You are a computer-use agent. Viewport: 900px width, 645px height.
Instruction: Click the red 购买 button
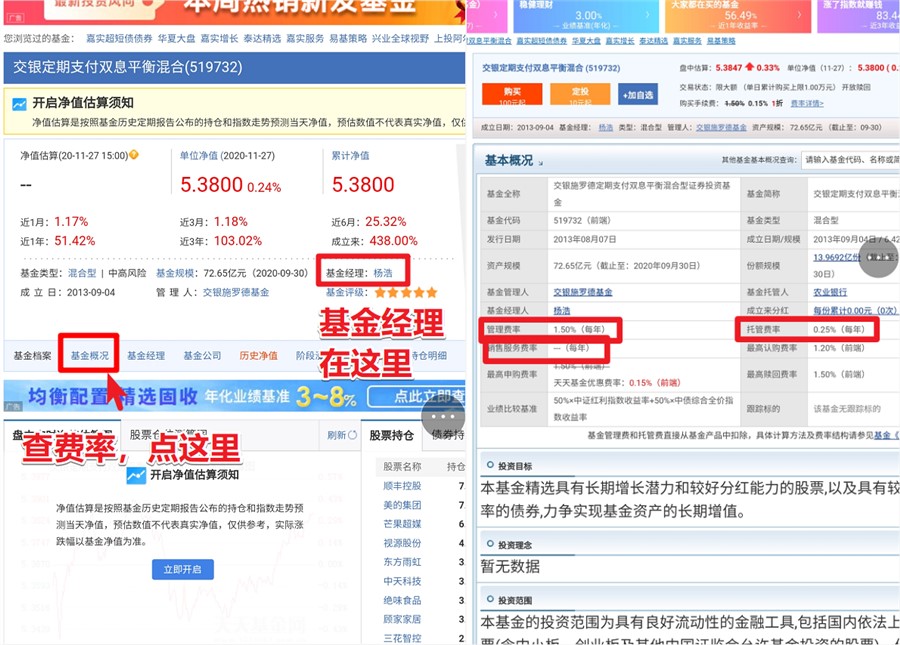[512, 94]
